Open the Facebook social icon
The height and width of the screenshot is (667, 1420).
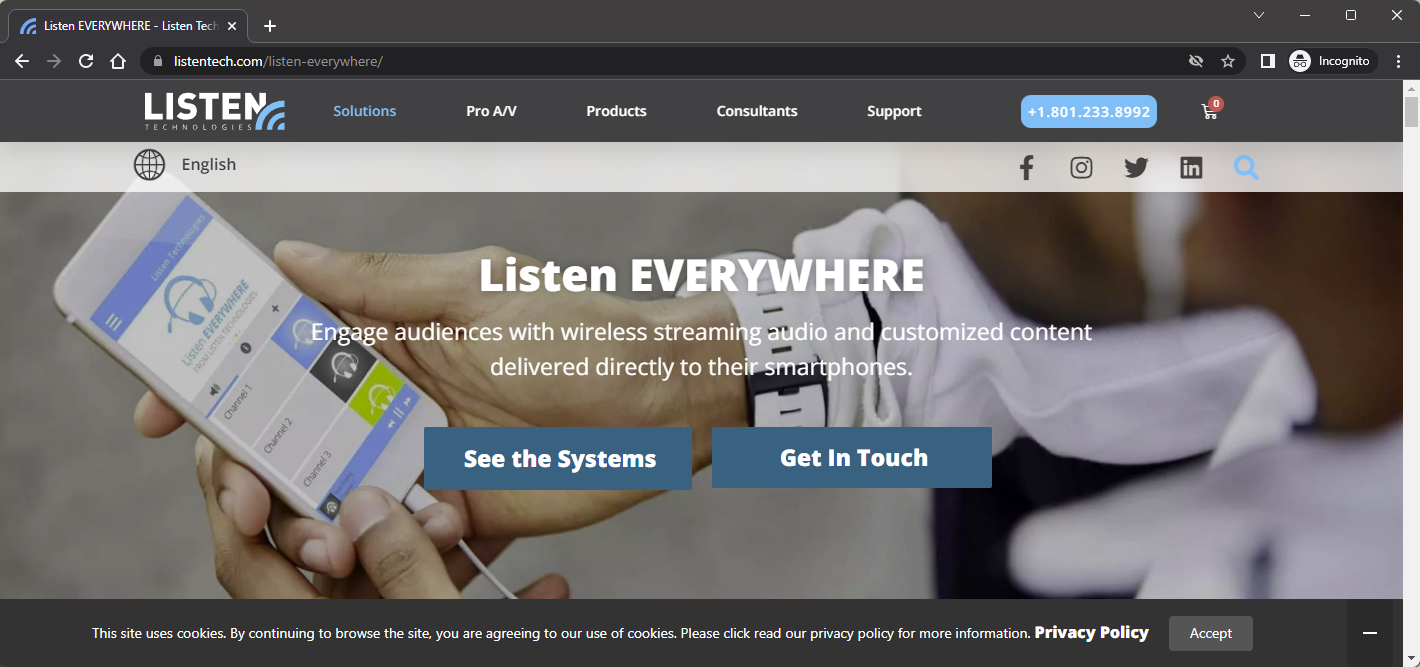point(1026,168)
